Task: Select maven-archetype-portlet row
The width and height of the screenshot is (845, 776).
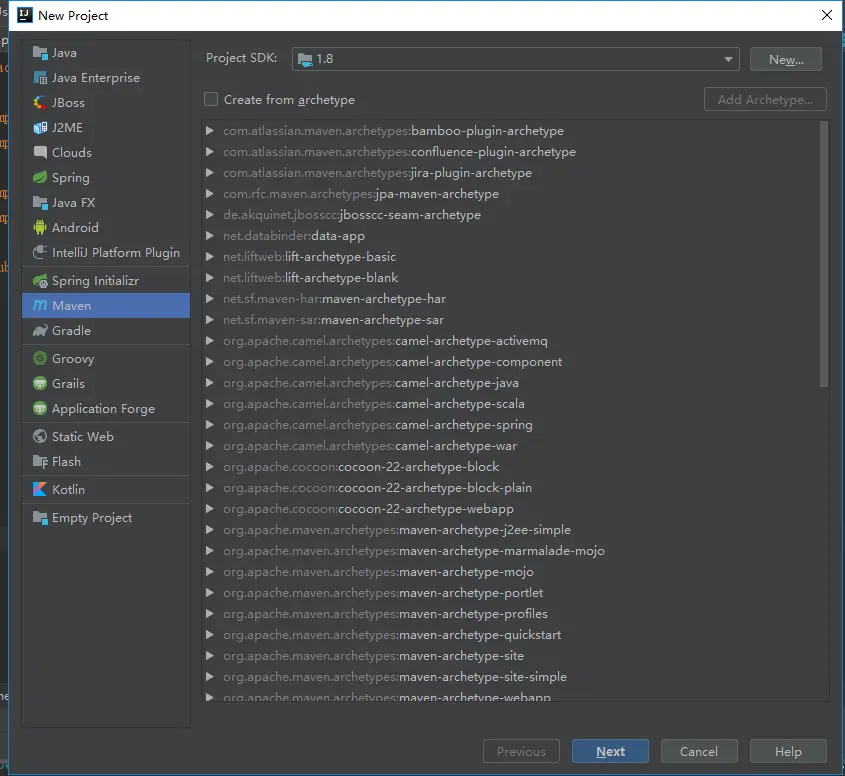Action: point(510,593)
